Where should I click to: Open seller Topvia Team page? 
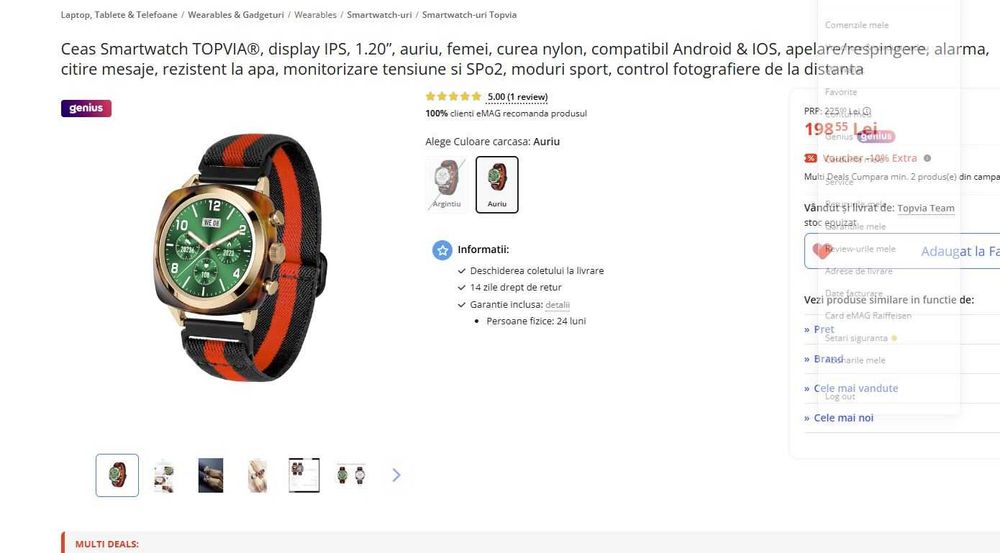tap(925, 208)
